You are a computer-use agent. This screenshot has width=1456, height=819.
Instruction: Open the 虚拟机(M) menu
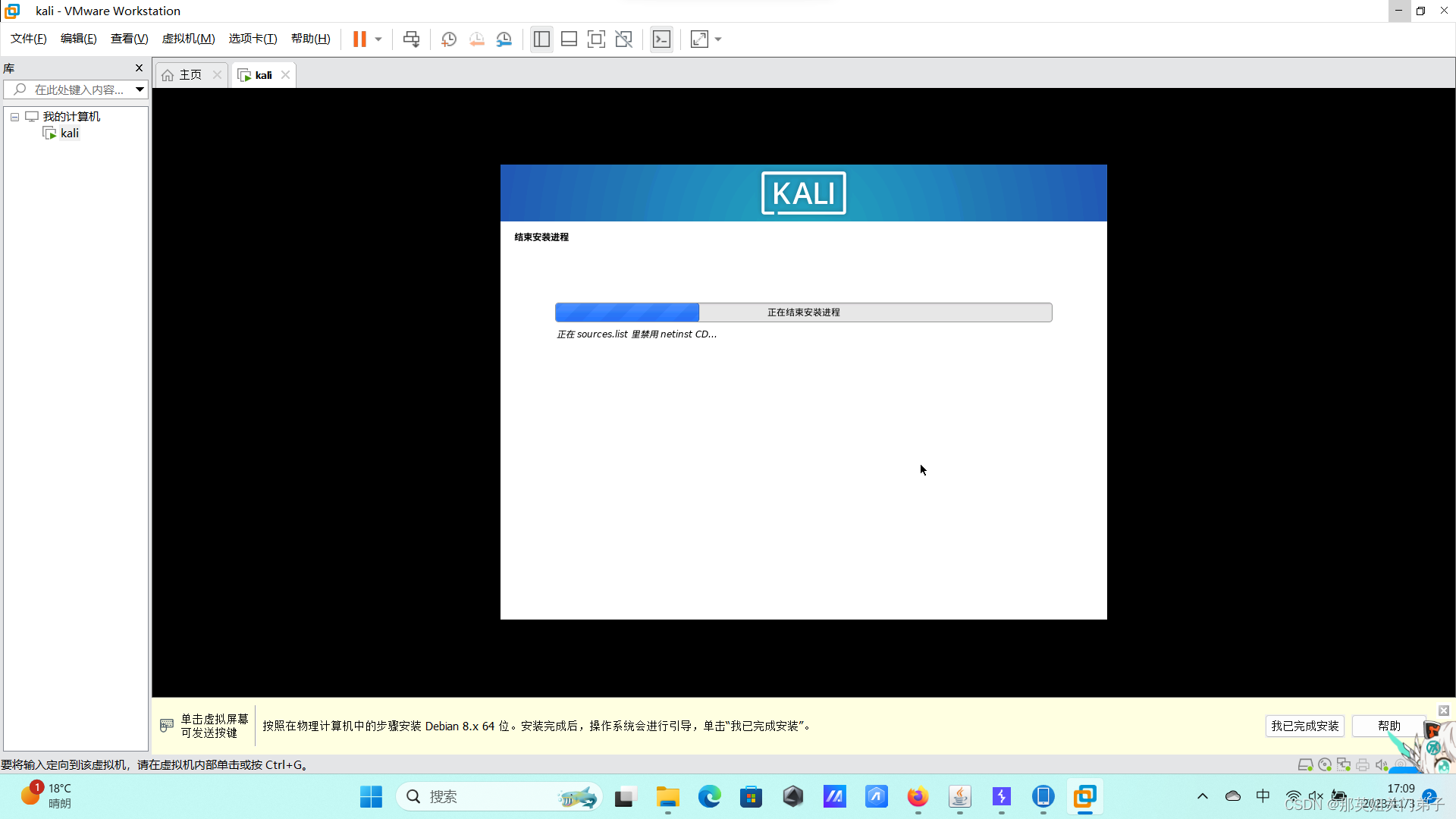point(189,39)
